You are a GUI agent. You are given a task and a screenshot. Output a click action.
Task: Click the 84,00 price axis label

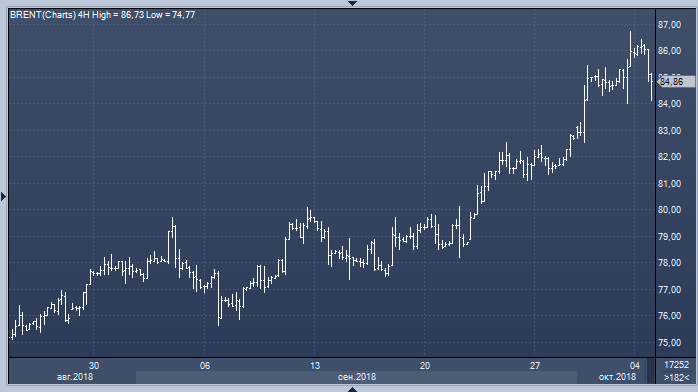(670, 104)
